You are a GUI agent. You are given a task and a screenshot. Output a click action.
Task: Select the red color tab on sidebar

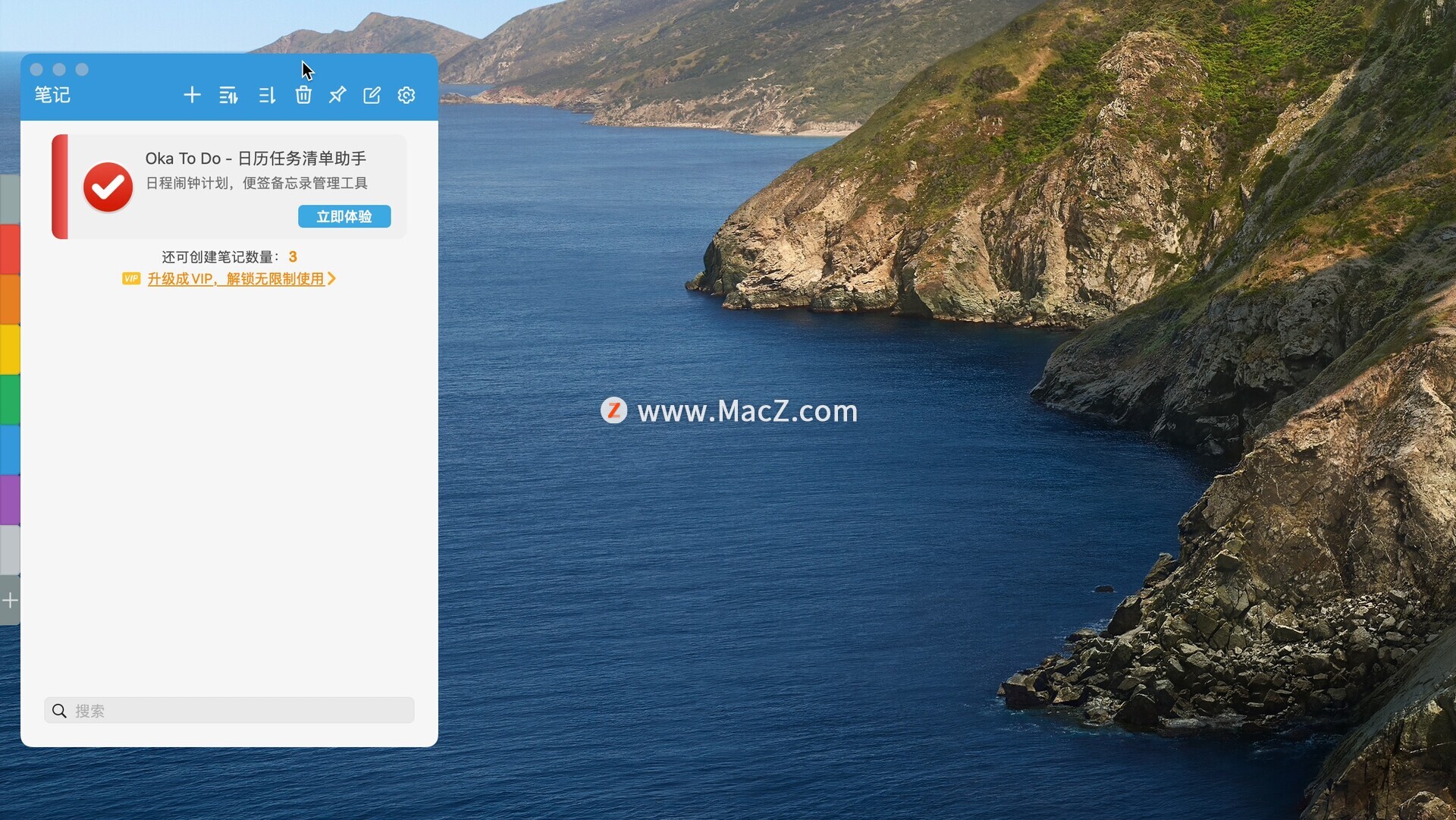click(10, 249)
